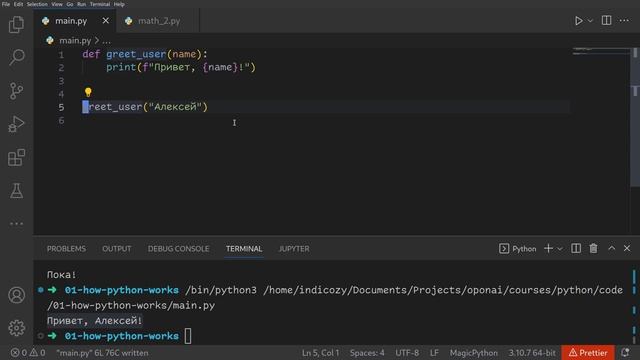
Task: Open the notifications bell
Action: pos(625,353)
